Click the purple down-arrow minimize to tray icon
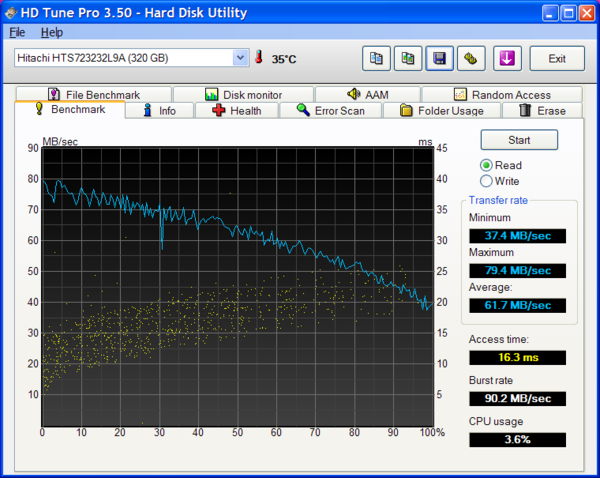This screenshot has width=600, height=478. (x=507, y=58)
